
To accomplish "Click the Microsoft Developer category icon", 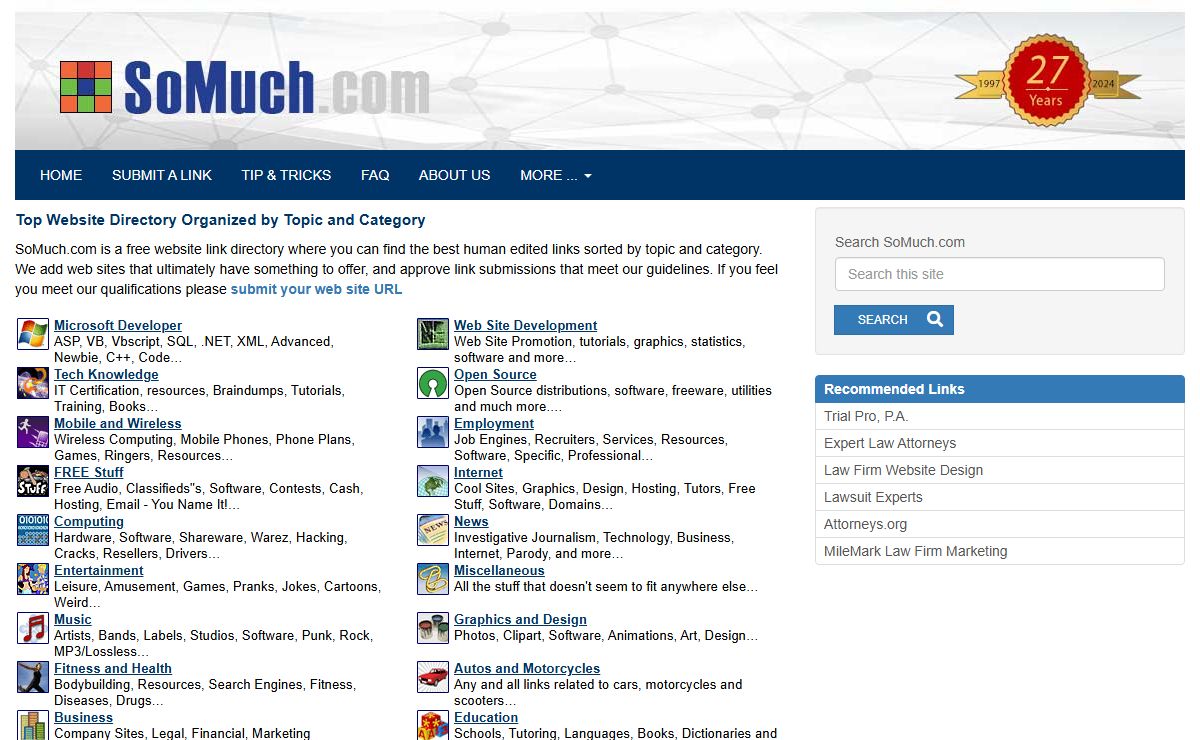I will (33, 334).
